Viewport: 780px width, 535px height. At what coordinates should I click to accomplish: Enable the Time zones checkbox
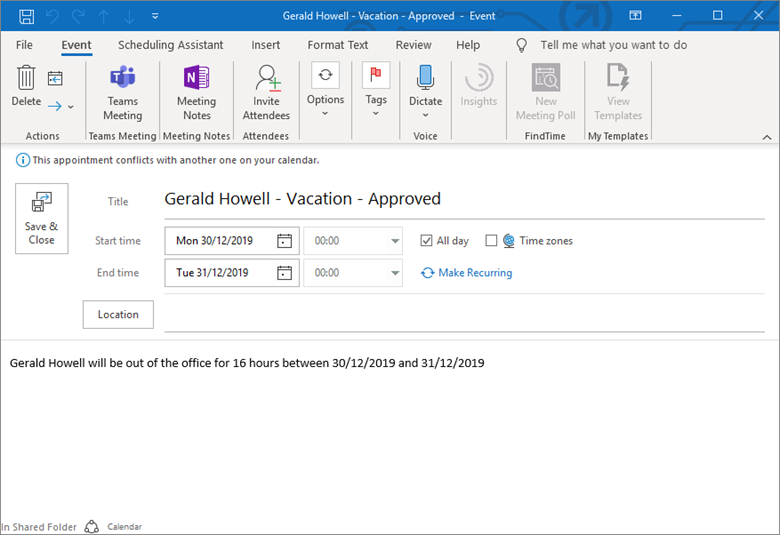[x=491, y=241]
